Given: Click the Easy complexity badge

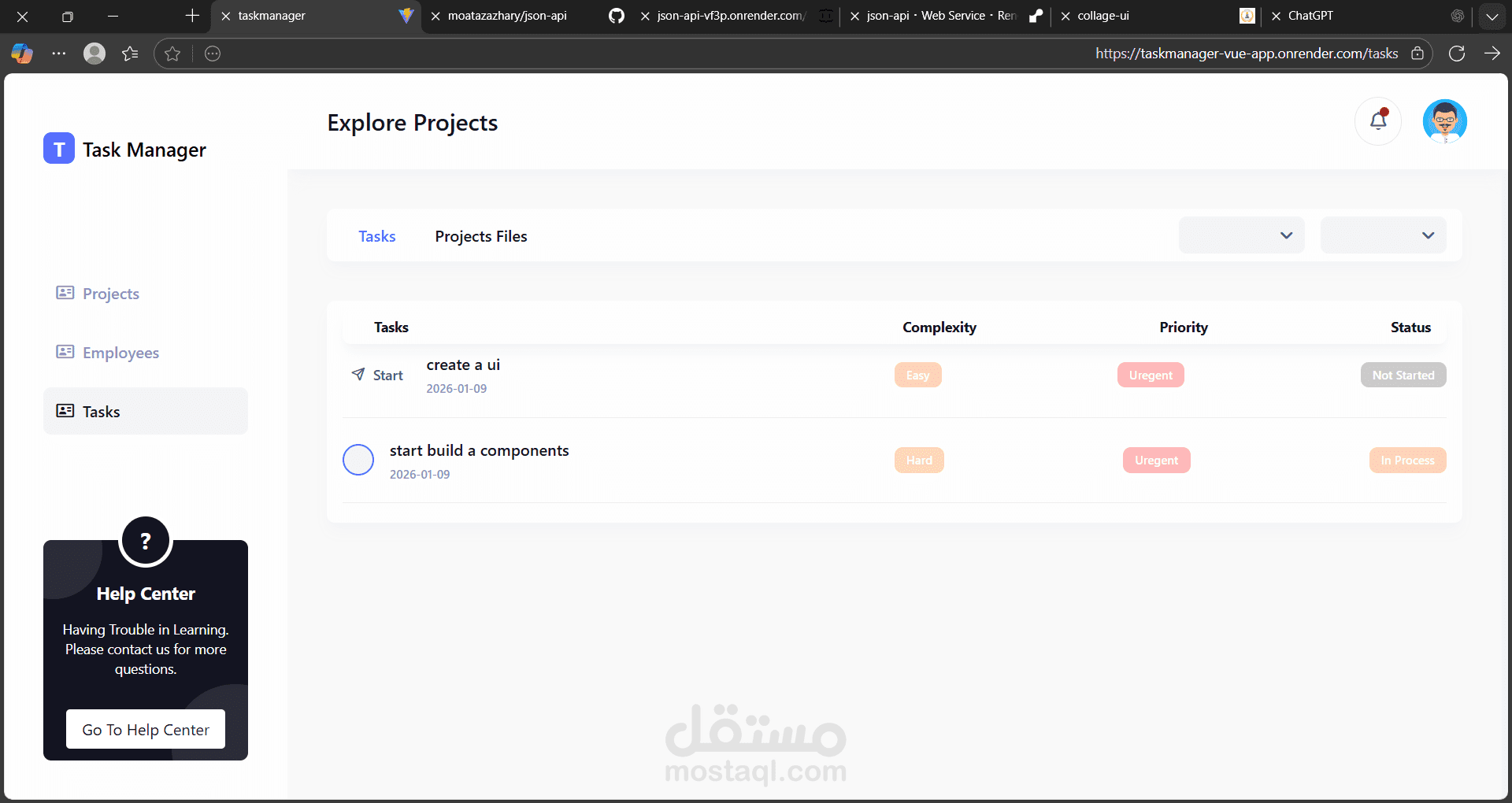Looking at the screenshot, I should point(917,375).
